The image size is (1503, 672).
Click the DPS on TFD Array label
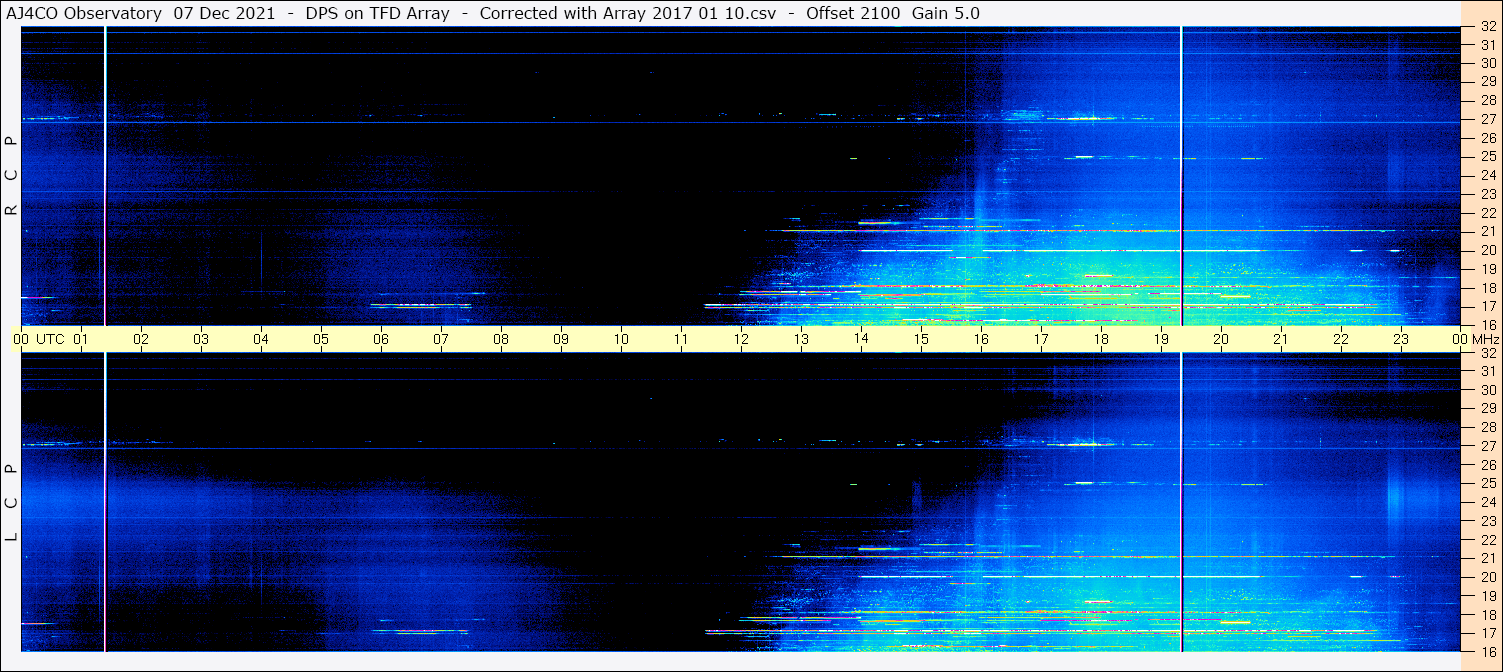377,13
